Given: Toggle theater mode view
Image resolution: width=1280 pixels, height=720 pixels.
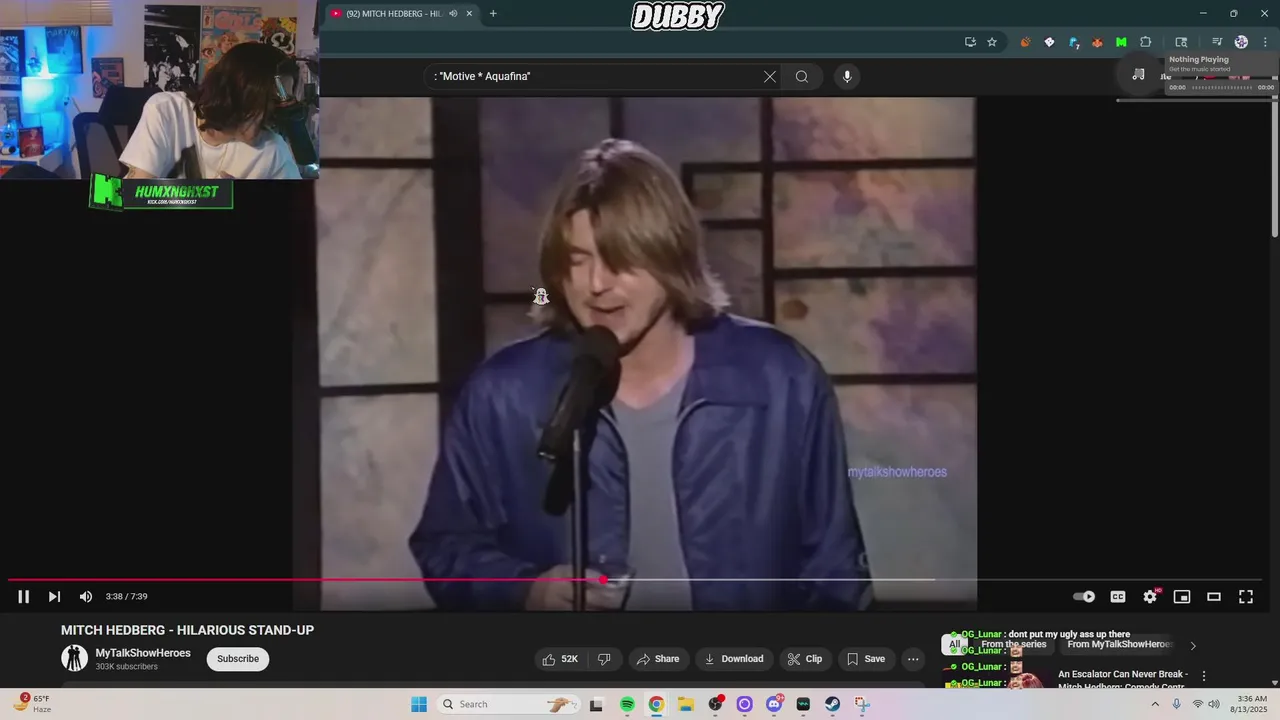Looking at the screenshot, I should coord(1214,597).
